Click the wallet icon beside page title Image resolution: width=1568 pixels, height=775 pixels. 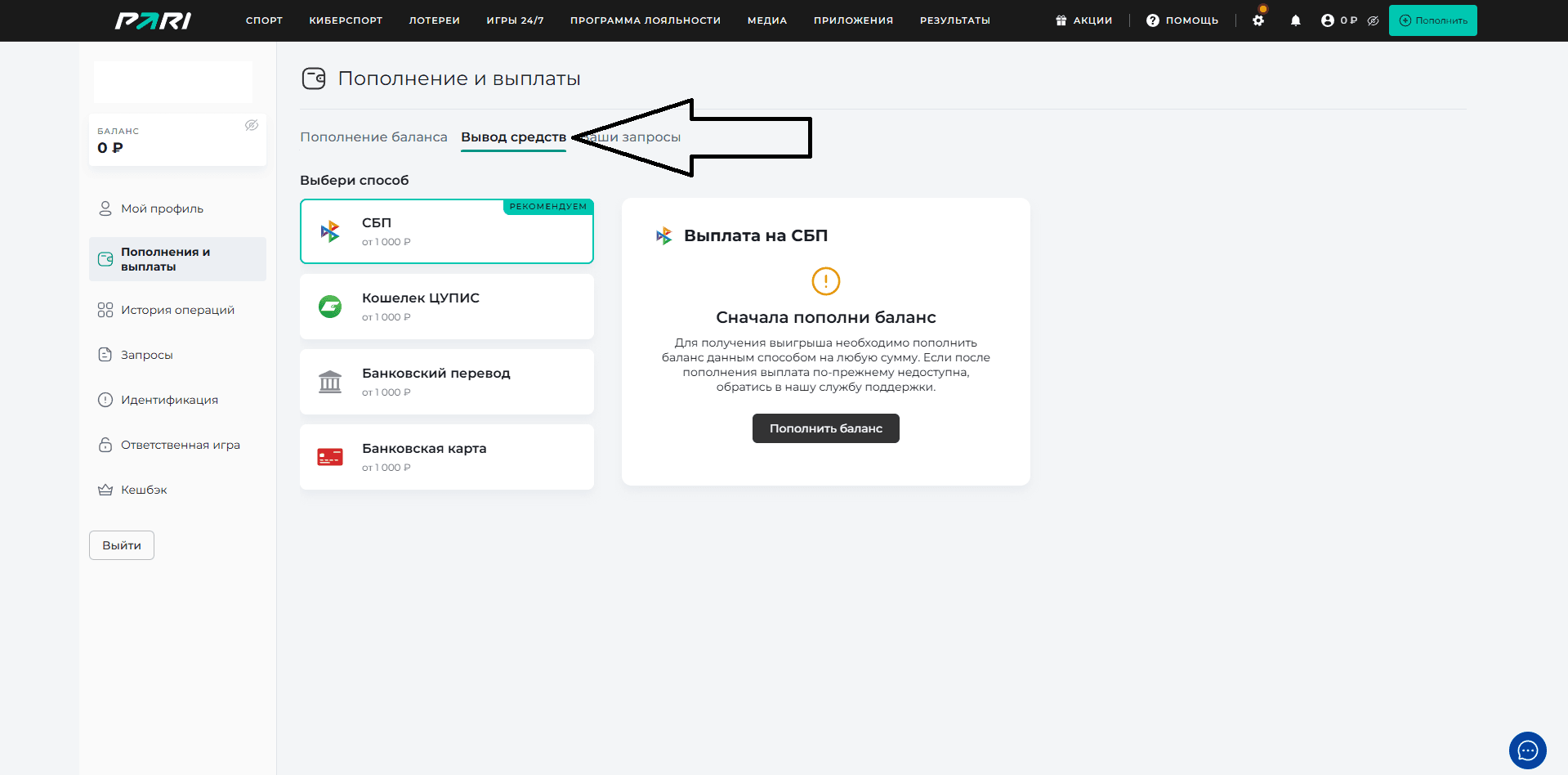point(314,78)
